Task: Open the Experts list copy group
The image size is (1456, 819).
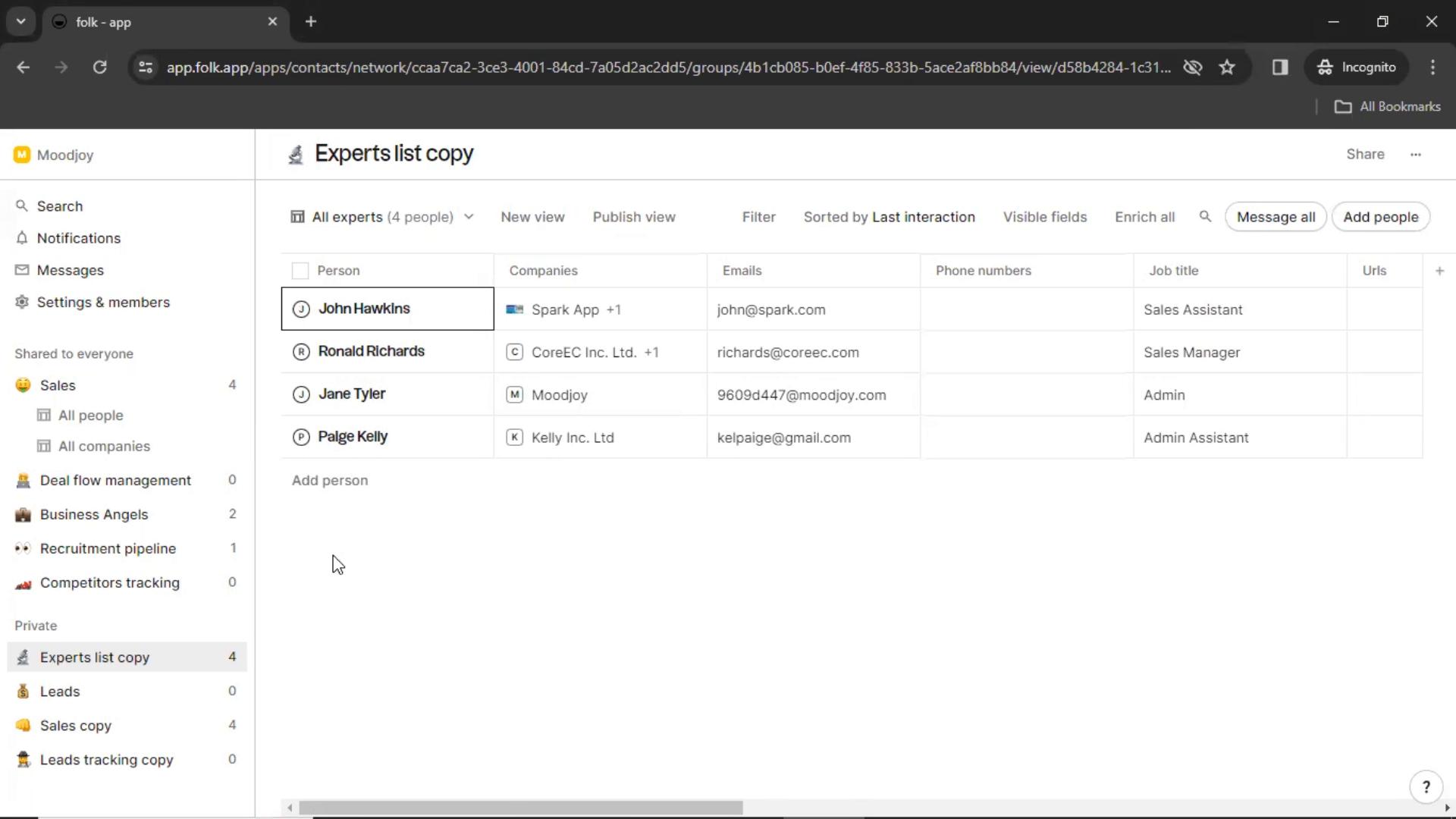Action: point(95,657)
